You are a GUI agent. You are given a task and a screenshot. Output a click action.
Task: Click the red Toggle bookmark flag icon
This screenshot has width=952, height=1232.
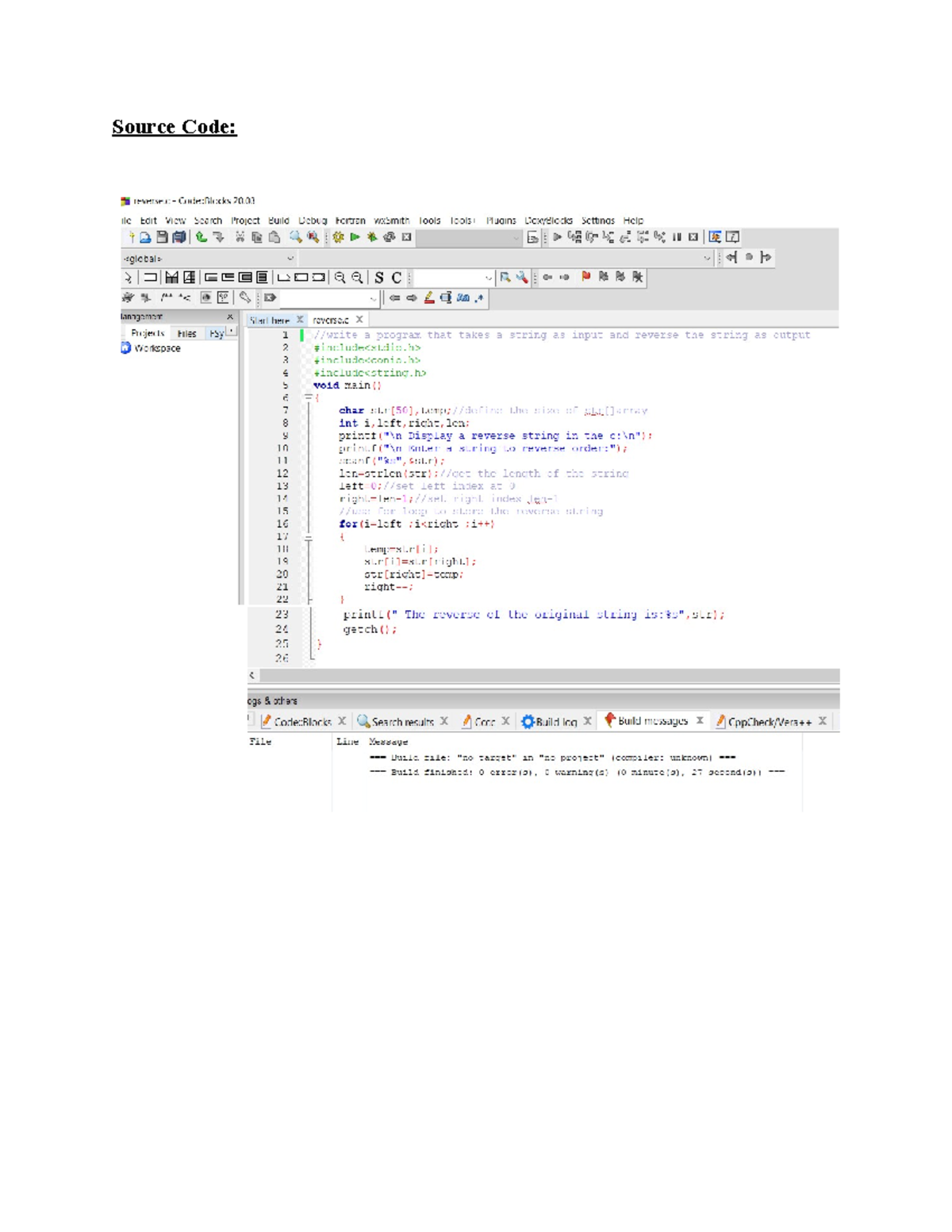pos(585,277)
